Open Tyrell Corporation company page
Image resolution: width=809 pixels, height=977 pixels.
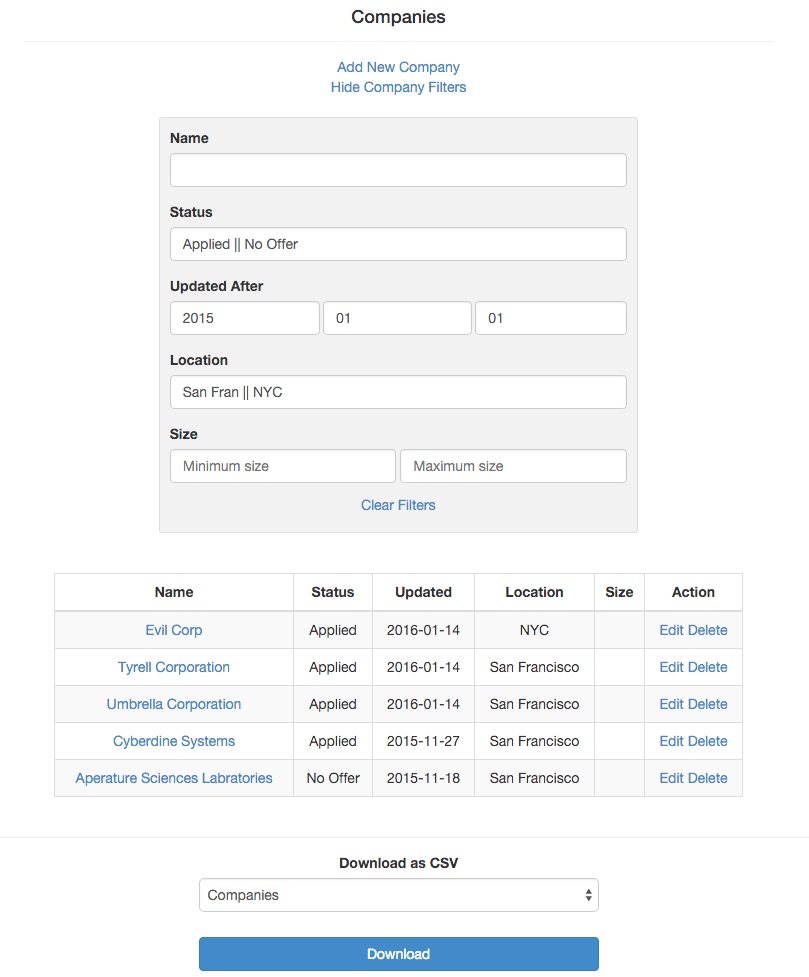coord(174,667)
